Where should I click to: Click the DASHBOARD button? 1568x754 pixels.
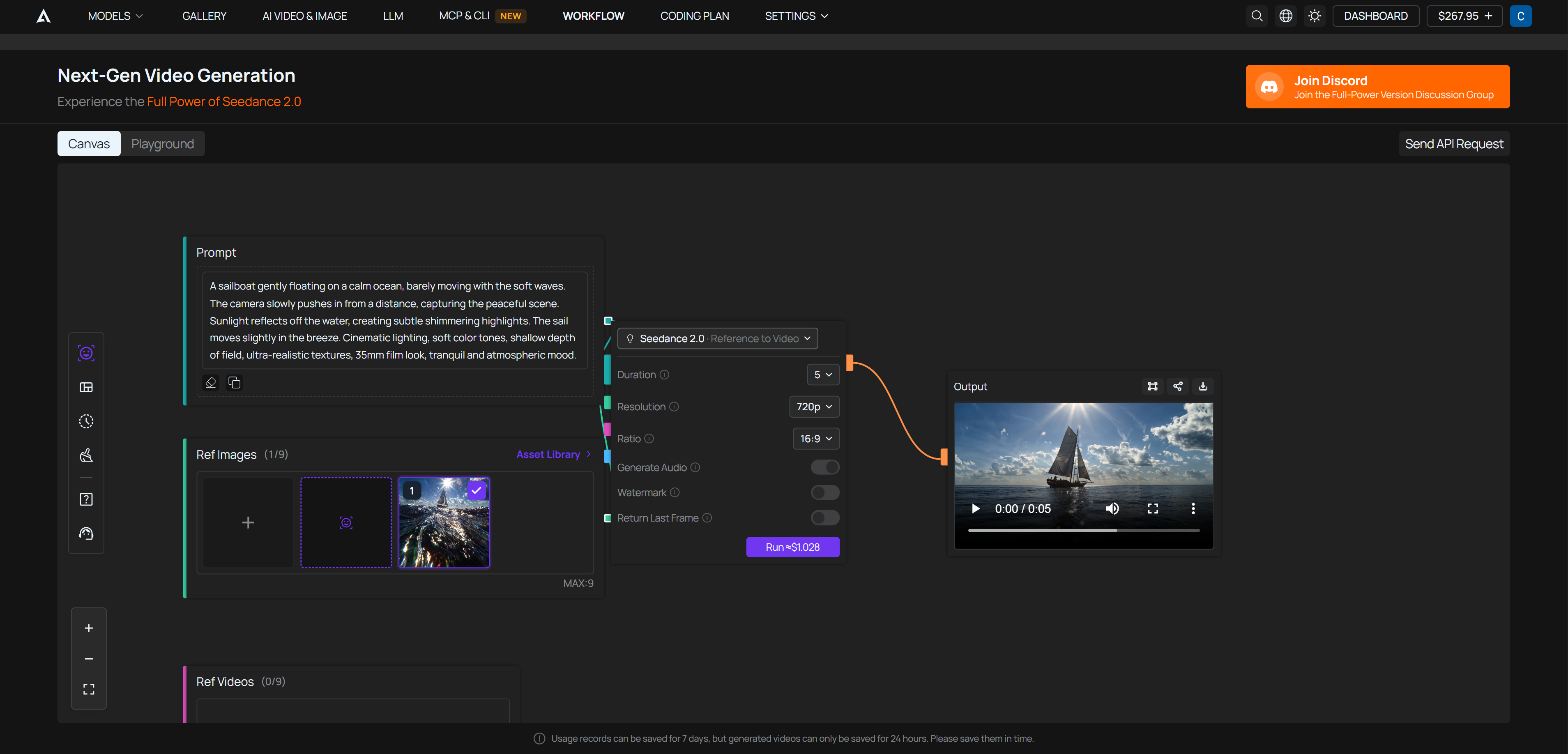point(1376,16)
